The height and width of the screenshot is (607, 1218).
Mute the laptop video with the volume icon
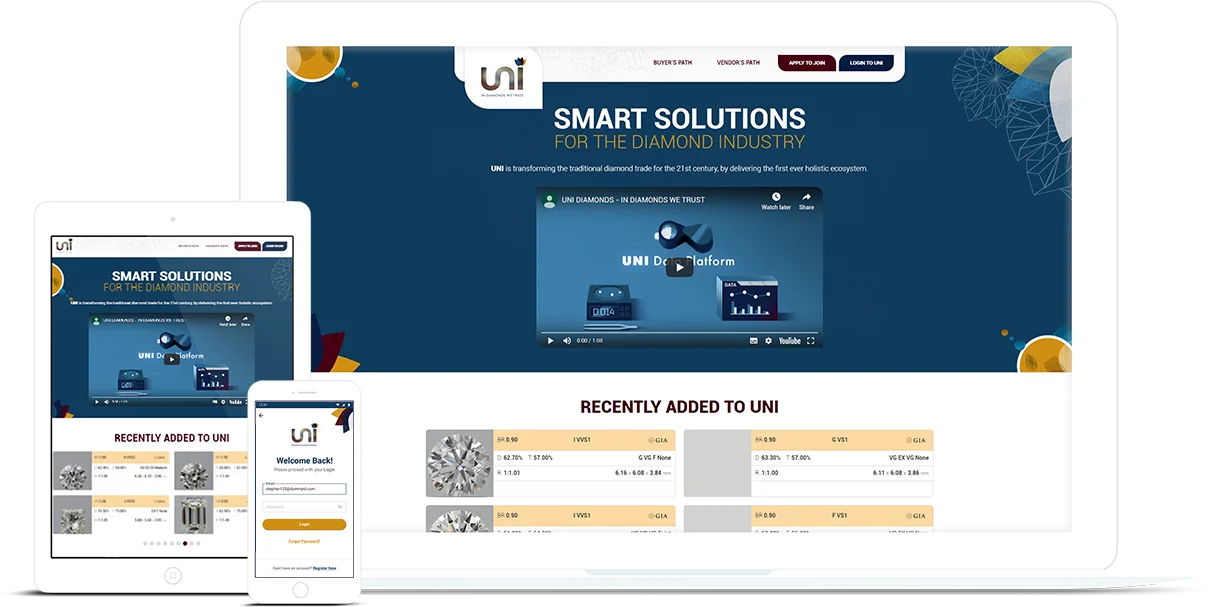(x=567, y=341)
